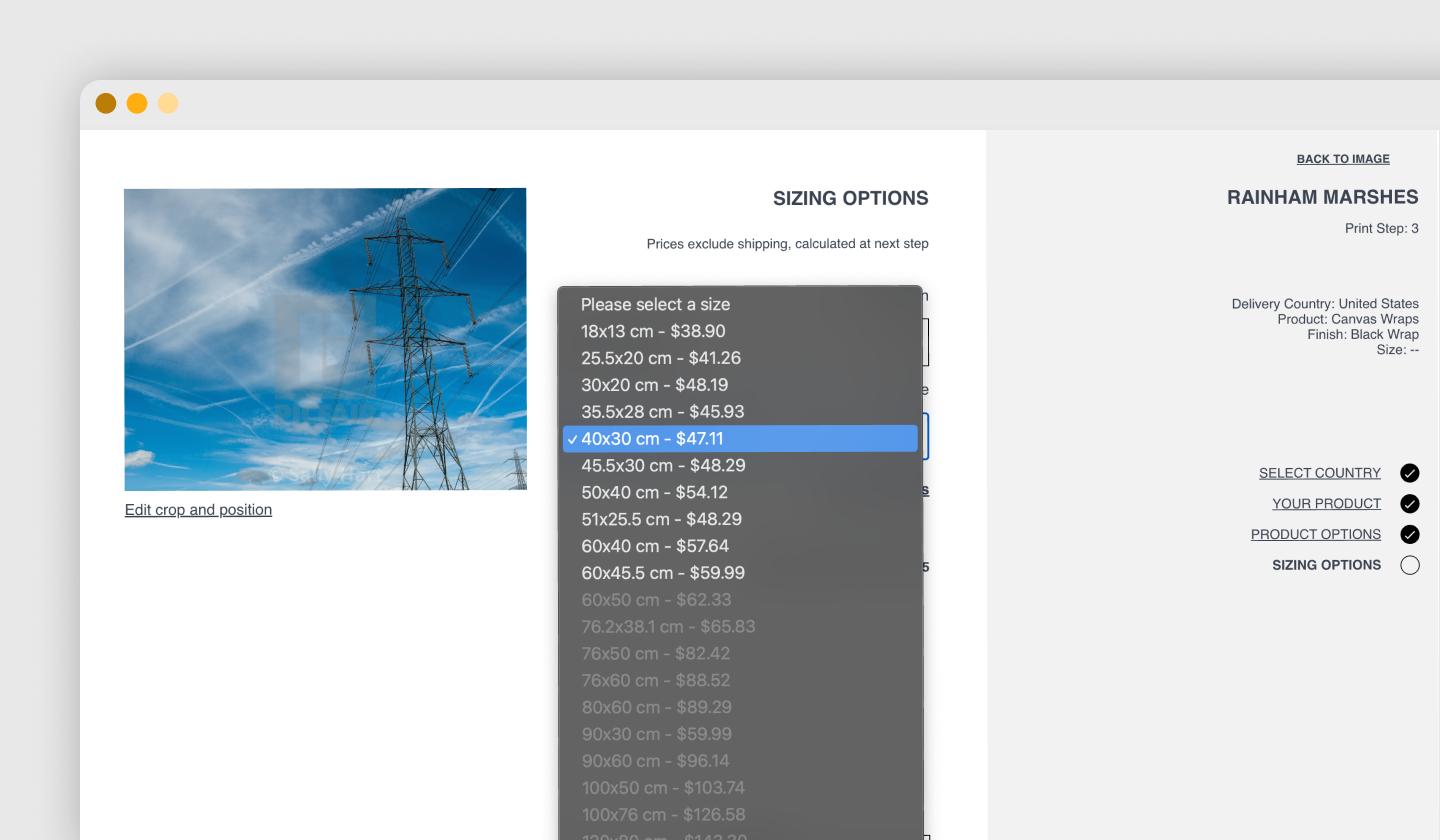Image resolution: width=1440 pixels, height=840 pixels.
Task: Choose the 25.5x20 cm - $41.26 option
Action: click(660, 358)
